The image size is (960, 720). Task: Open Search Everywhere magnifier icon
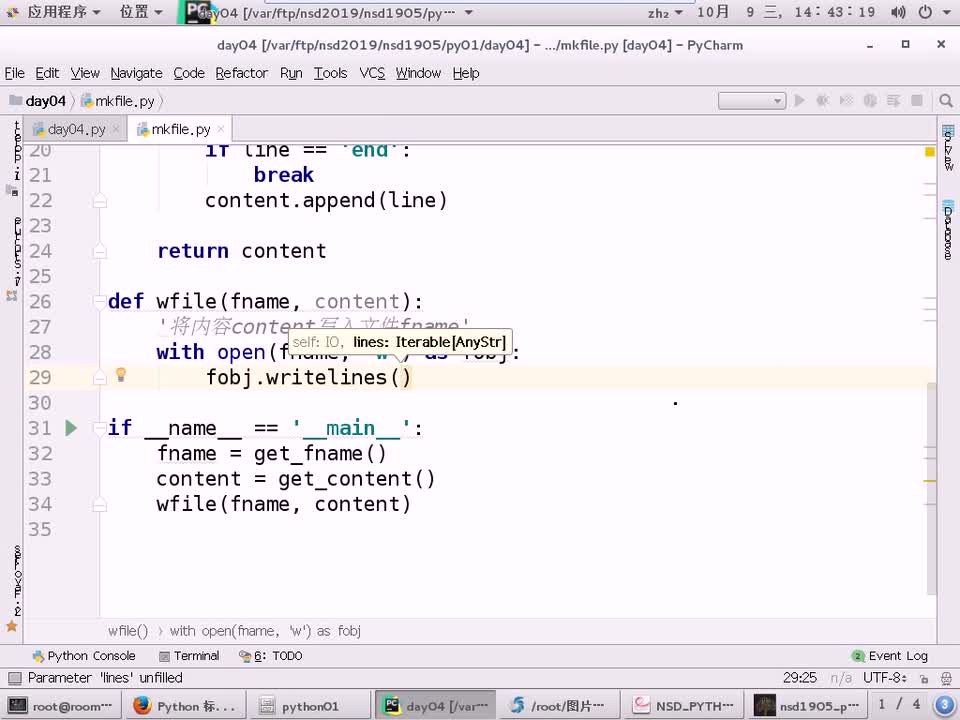pos(946,100)
